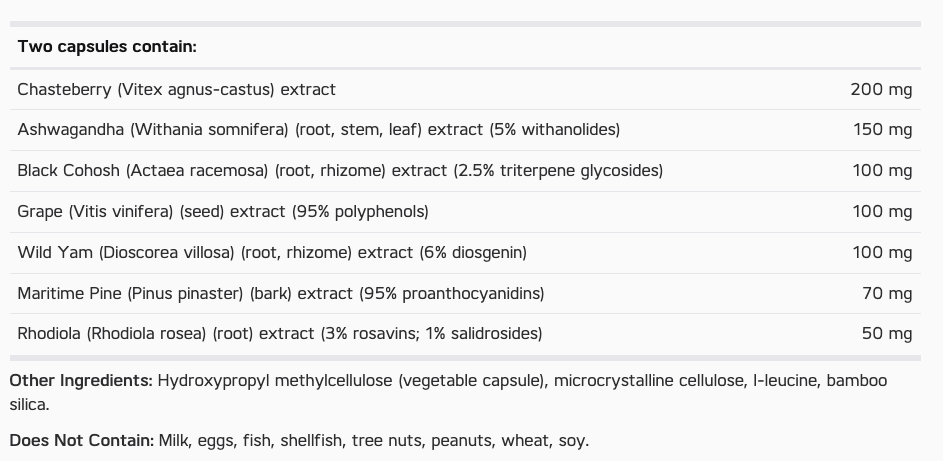943x461 pixels.
Task: Click the Hydroxypropyl methylcellulose ingredient text
Action: (275, 380)
